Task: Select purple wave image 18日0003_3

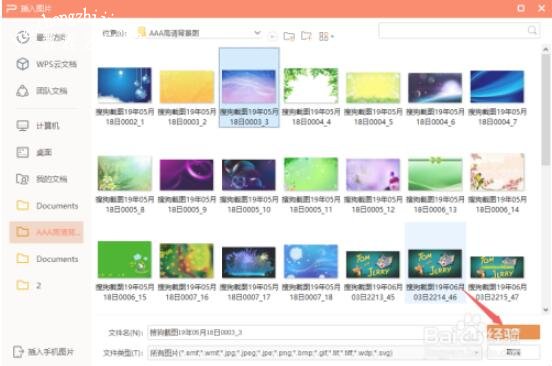Action: click(249, 88)
